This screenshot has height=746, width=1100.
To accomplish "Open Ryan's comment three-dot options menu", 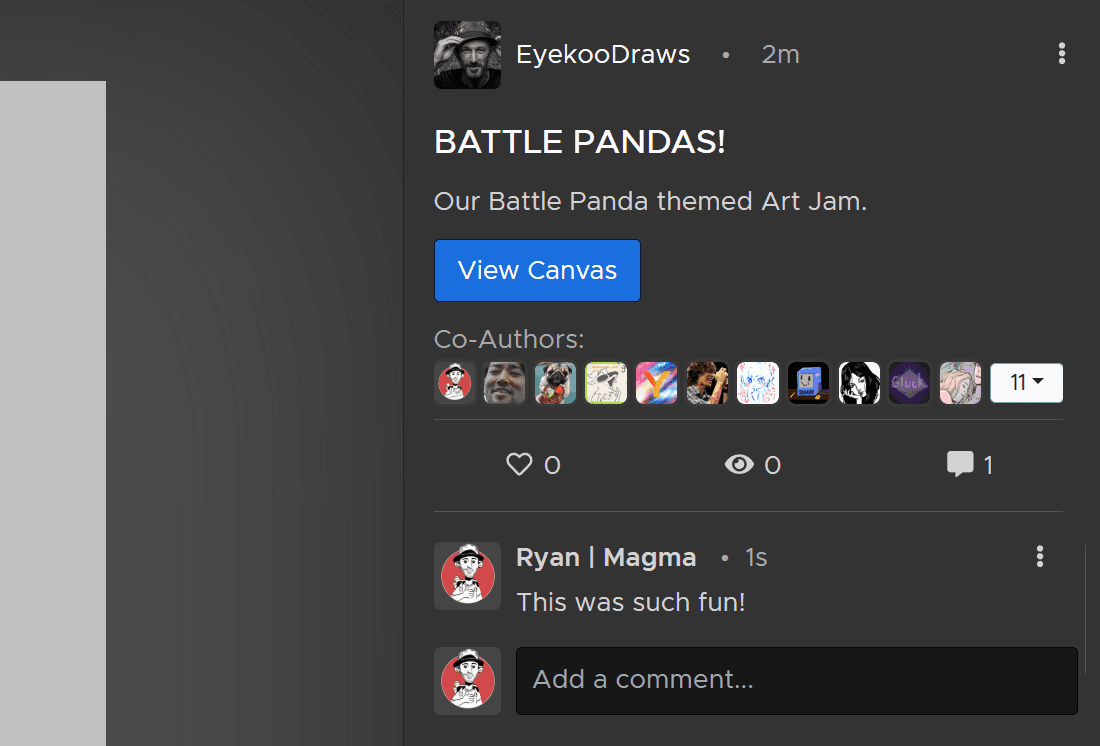I will pos(1040,557).
